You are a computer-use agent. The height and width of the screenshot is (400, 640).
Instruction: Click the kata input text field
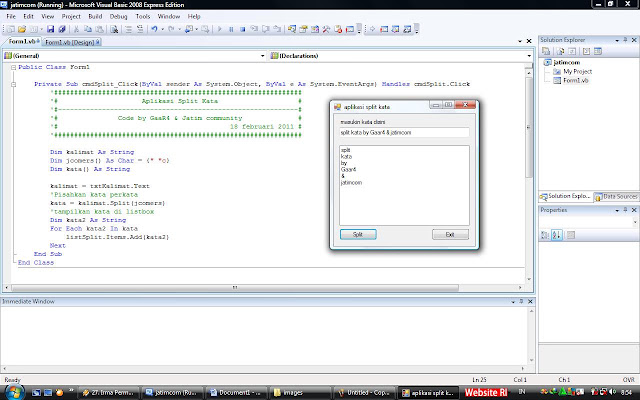coord(404,133)
